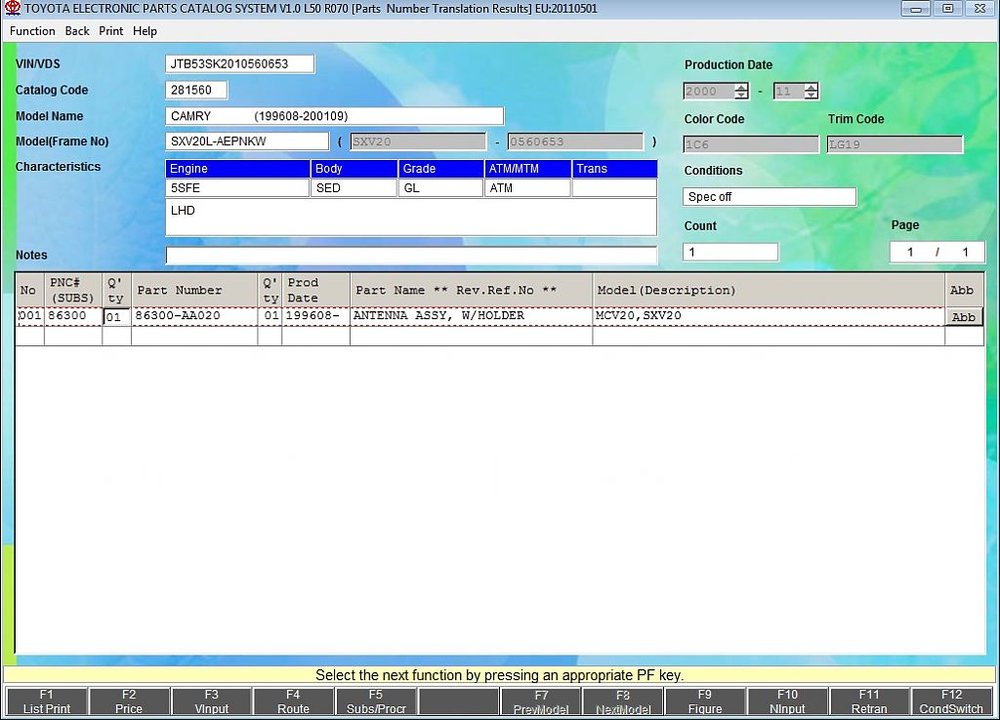Click the VIN/VDS input field
The width and height of the screenshot is (1000, 720).
(239, 64)
